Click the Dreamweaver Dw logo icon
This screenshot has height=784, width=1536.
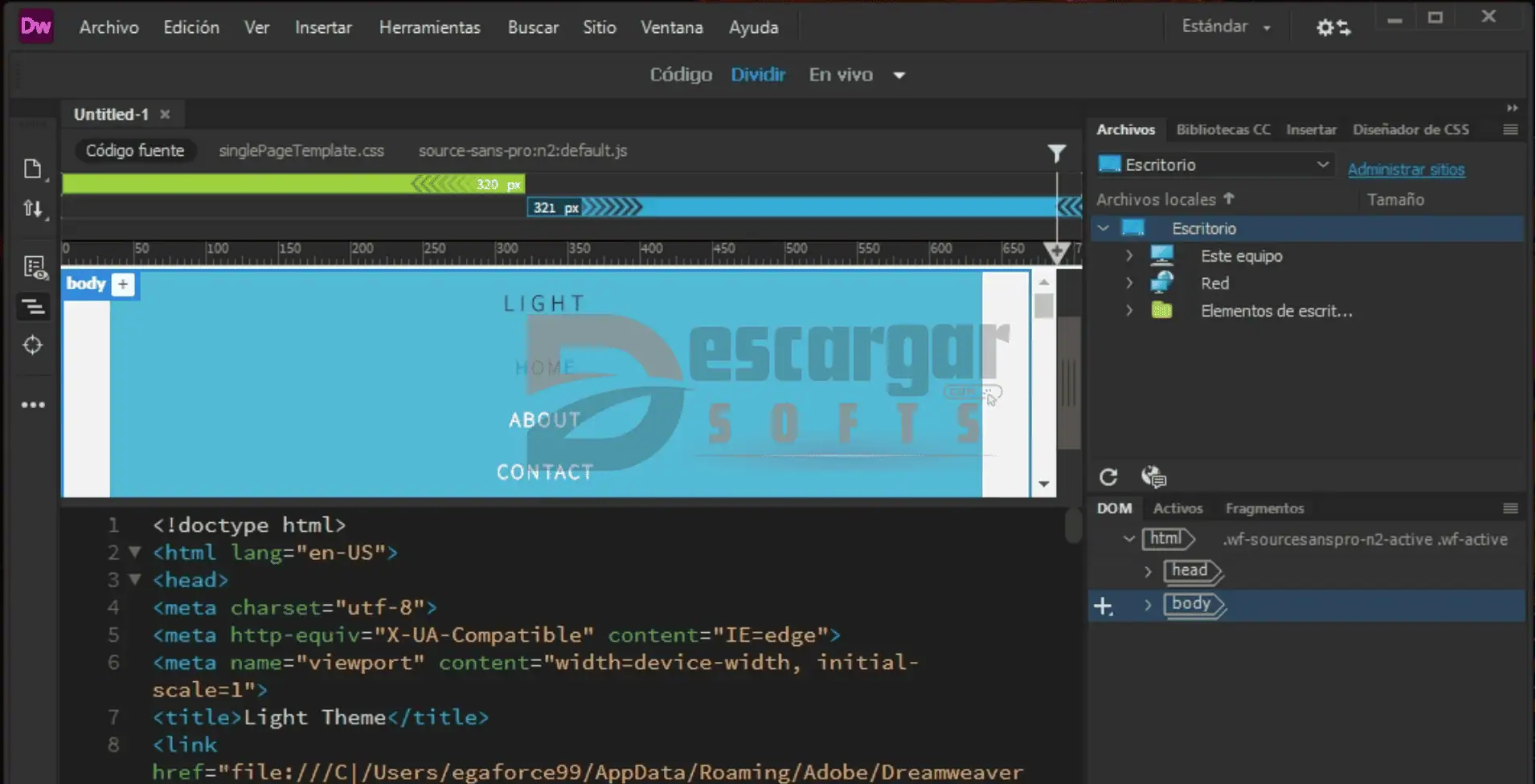click(35, 27)
